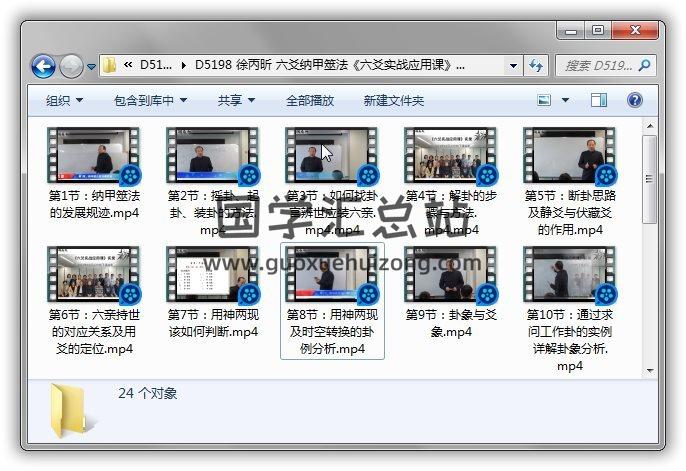686x471 pixels.
Task: Click the refresh button beside address bar
Action: (536, 66)
